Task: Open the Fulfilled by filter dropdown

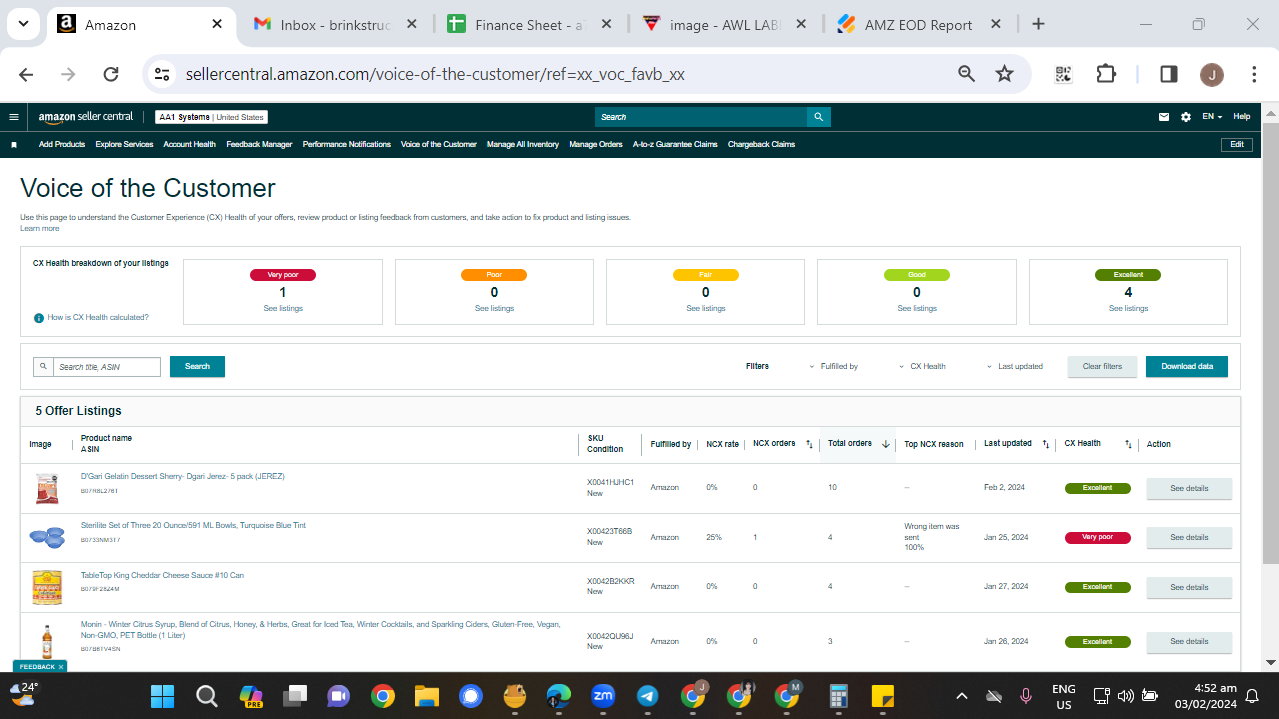Action: 833,366
